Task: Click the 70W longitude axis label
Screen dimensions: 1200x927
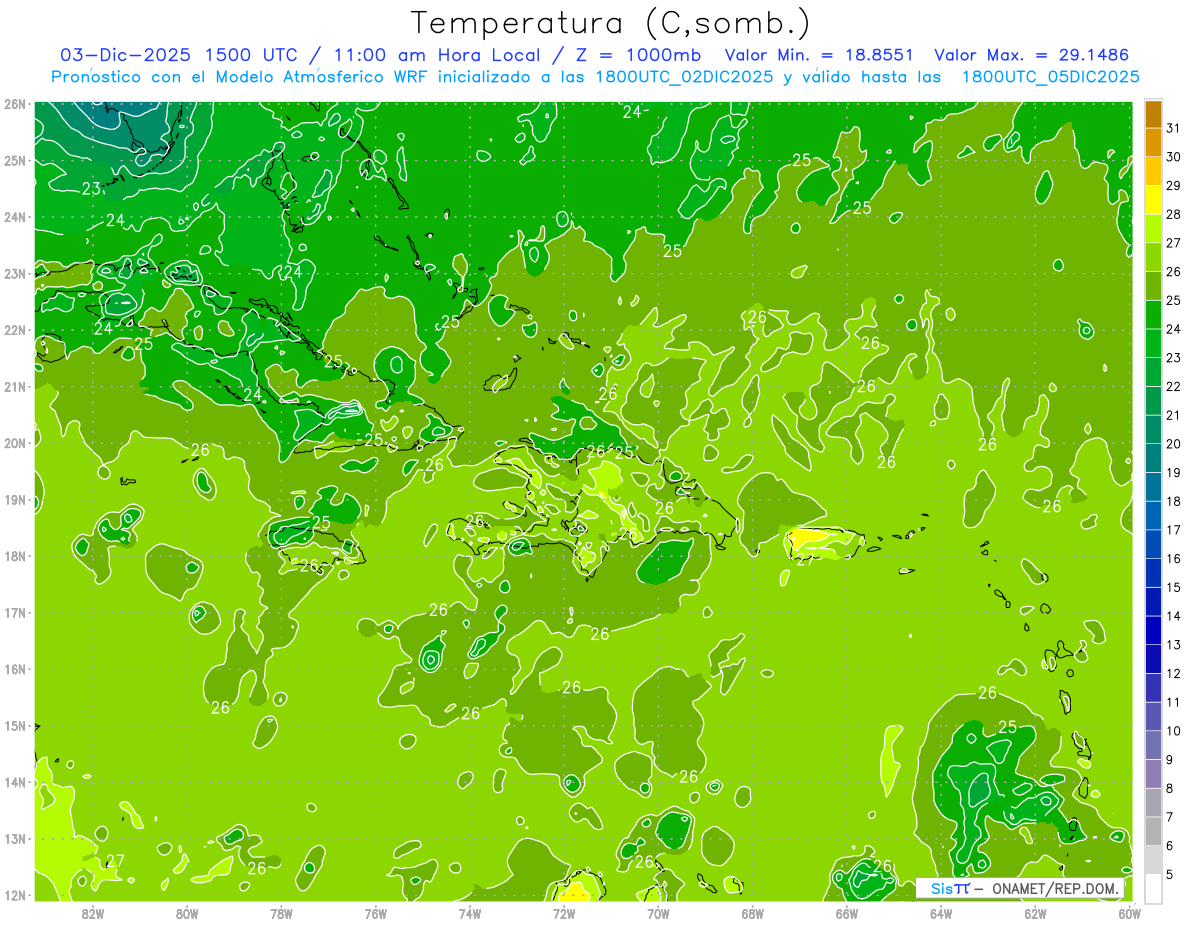Action: 658,913
